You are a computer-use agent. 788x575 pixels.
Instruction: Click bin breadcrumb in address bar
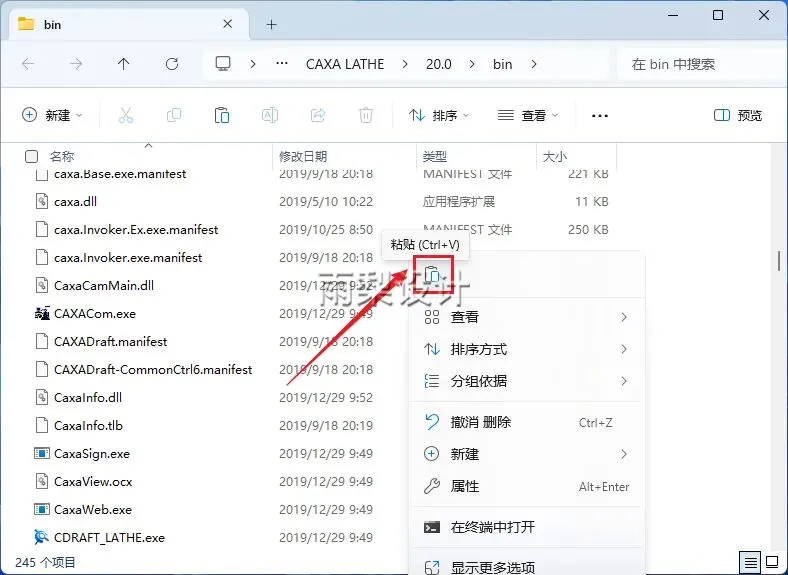pyautogui.click(x=503, y=64)
